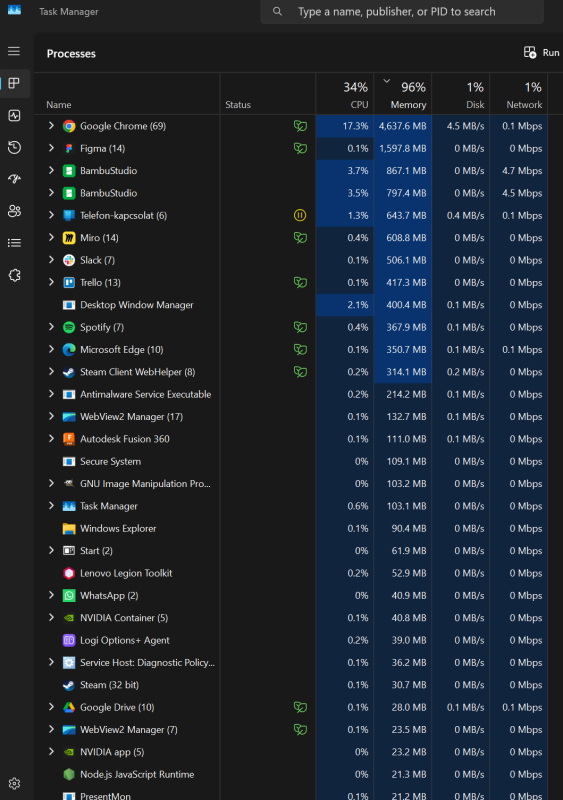Click the efficiency mode leaf for Google Chrome
Screen dimensions: 563x800
[x=300, y=126]
